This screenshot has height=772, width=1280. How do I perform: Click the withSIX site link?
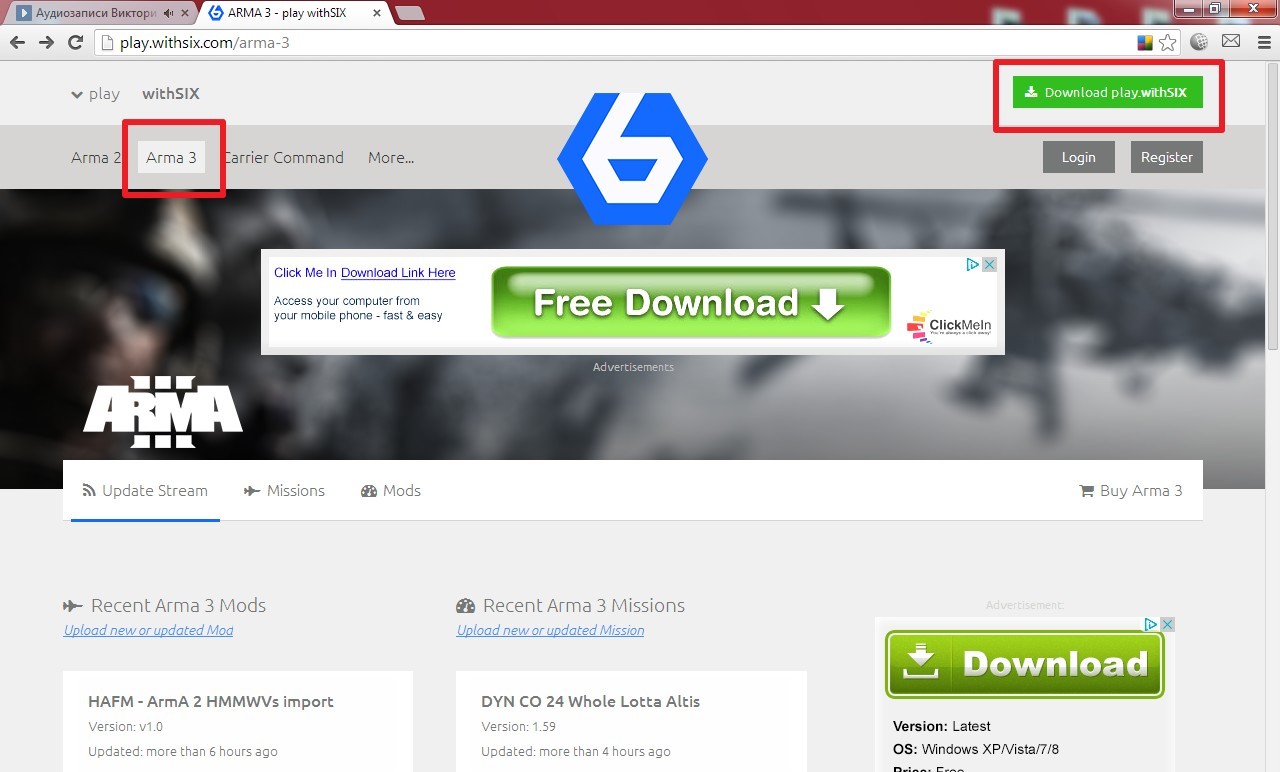click(171, 93)
